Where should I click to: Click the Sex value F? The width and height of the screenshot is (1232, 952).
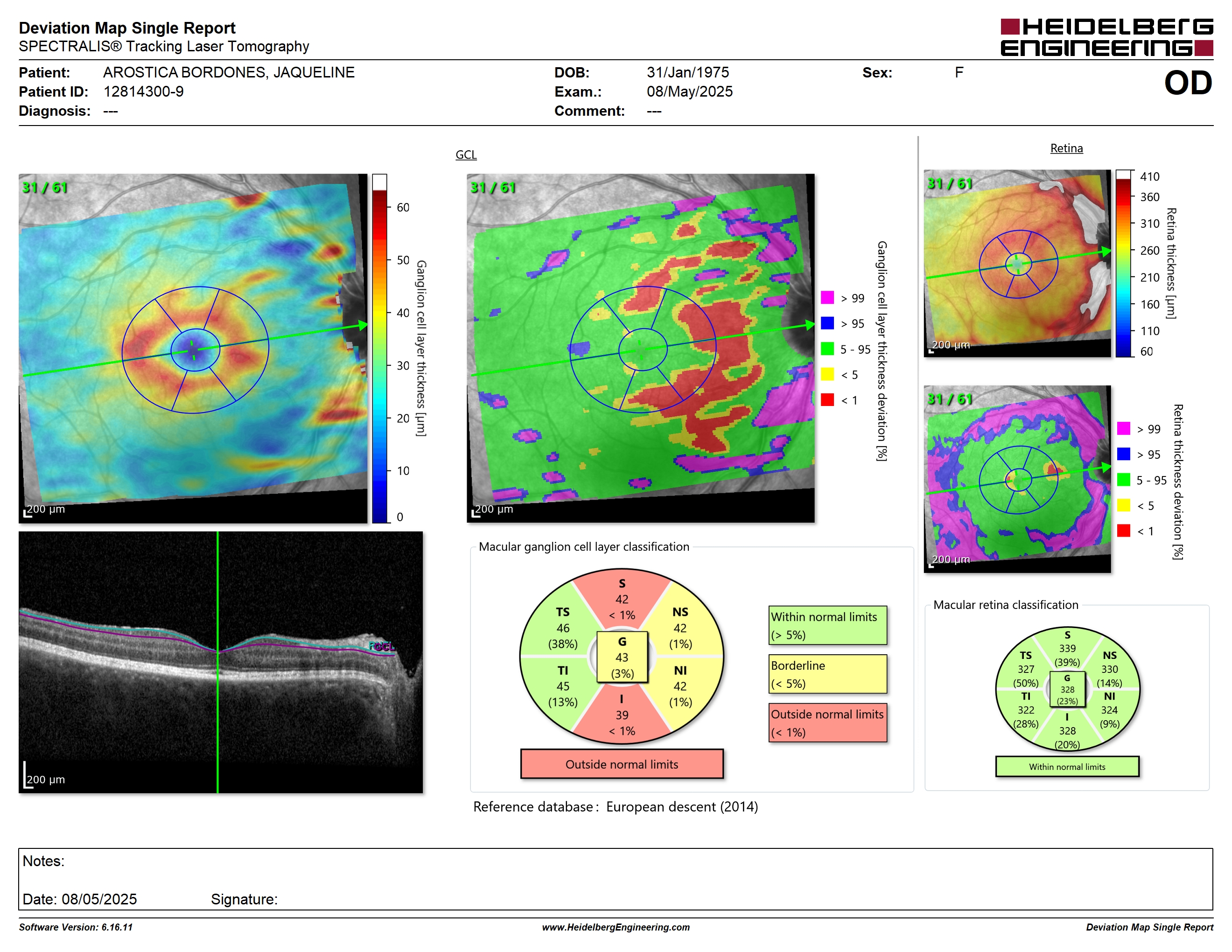click(x=959, y=72)
